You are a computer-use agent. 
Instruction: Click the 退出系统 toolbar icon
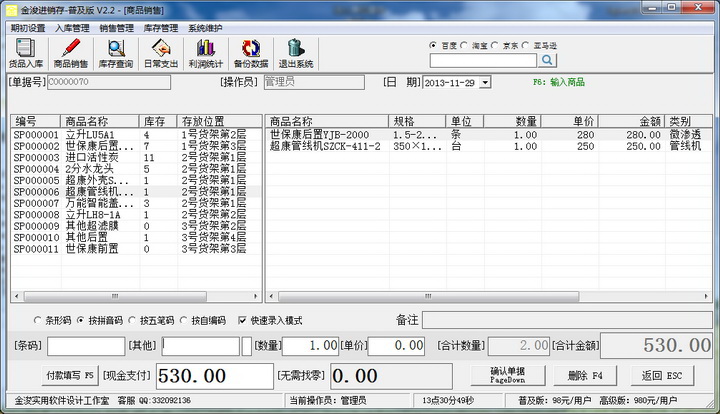295,53
